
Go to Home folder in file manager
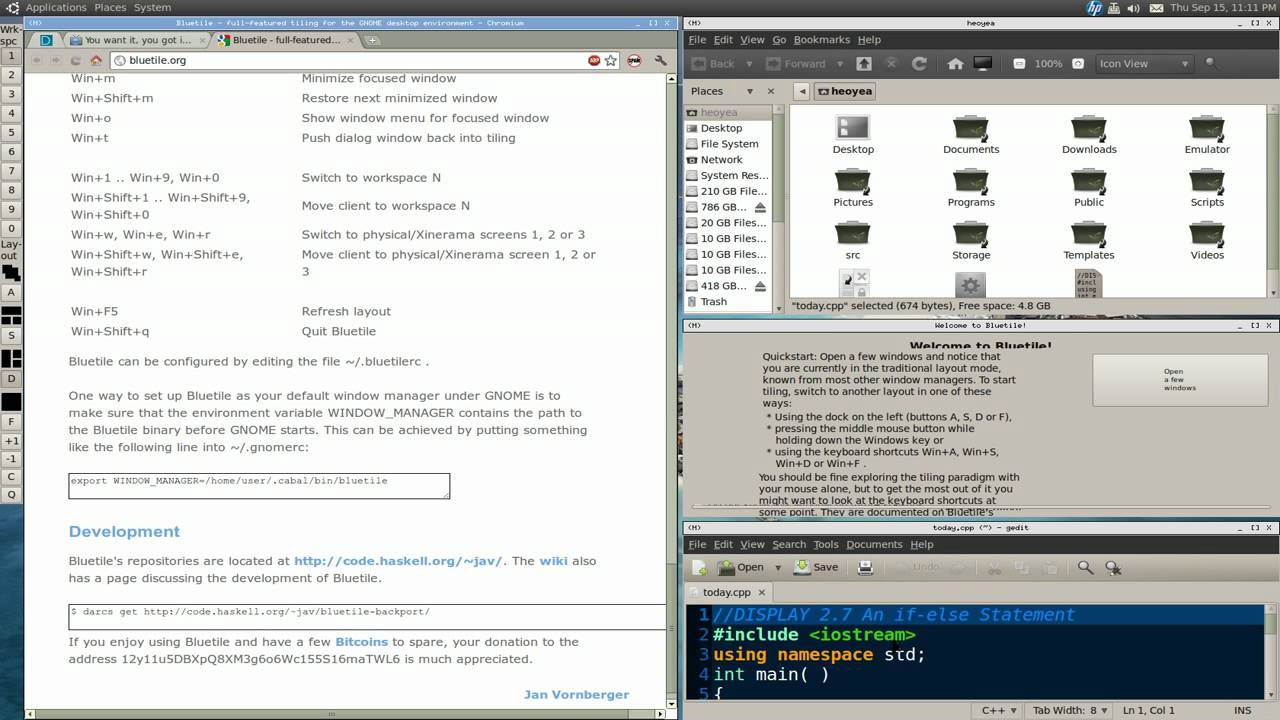pos(955,63)
